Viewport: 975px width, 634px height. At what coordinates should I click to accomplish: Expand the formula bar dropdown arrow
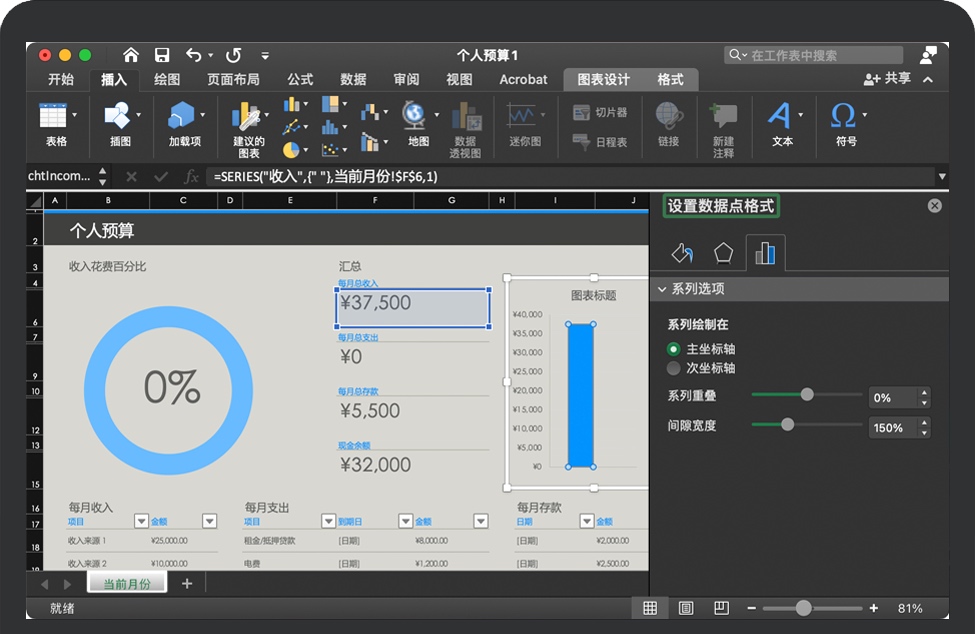(941, 177)
